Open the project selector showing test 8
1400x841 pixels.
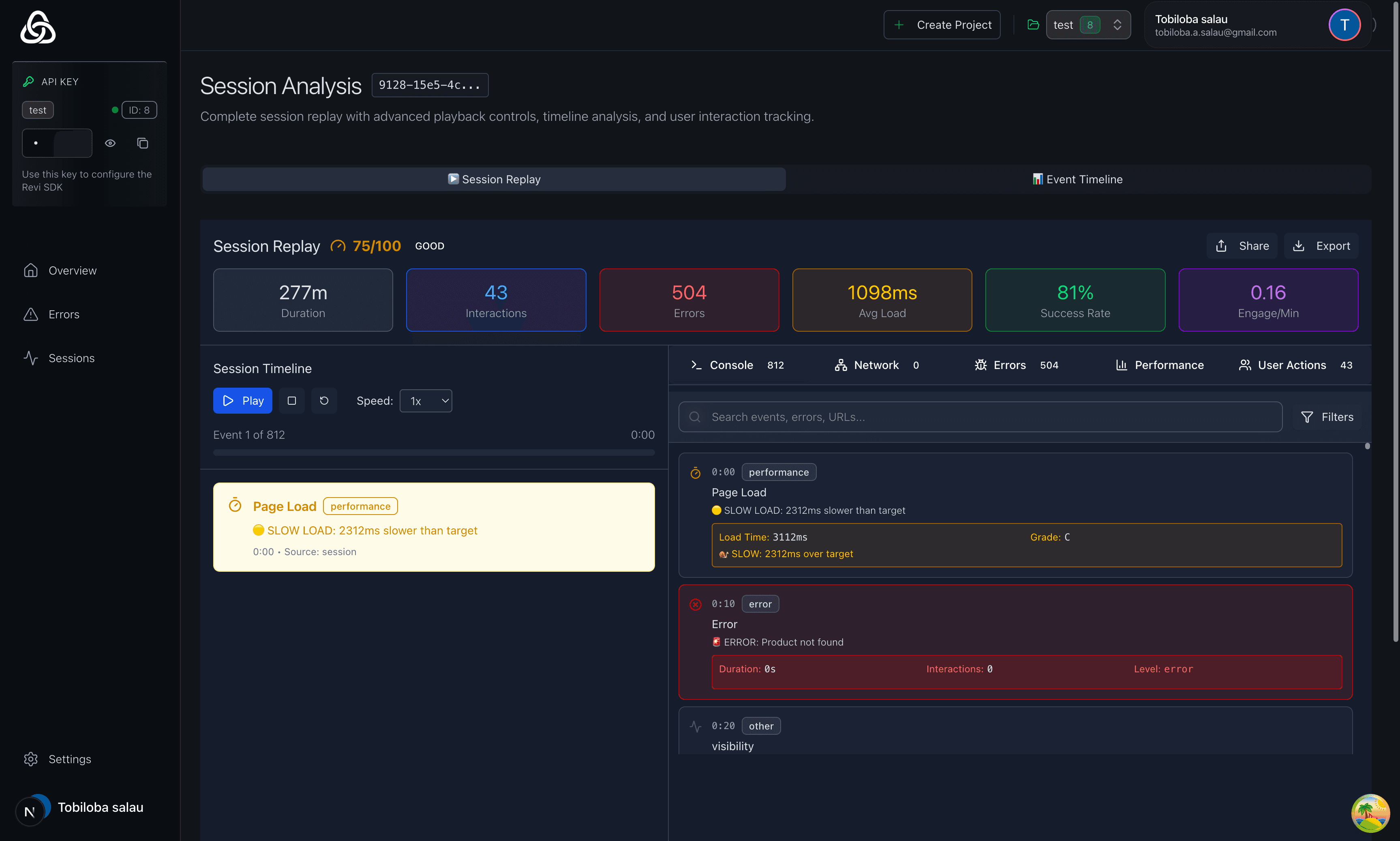tap(1087, 24)
